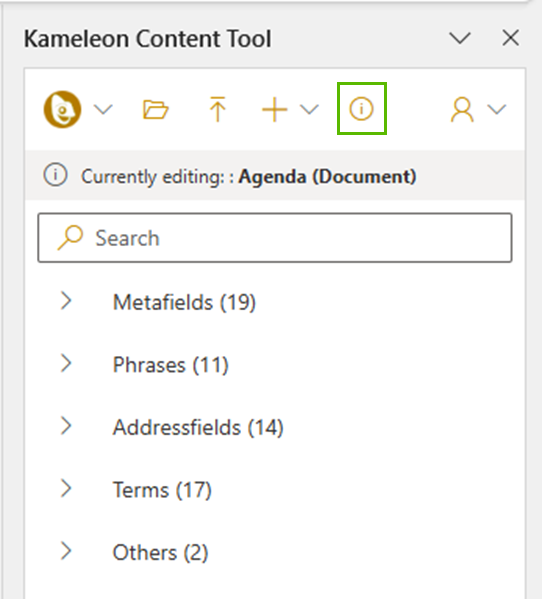The height and width of the screenshot is (599, 542).
Task: Expand the Addressfields chevron
Action: (x=66, y=426)
